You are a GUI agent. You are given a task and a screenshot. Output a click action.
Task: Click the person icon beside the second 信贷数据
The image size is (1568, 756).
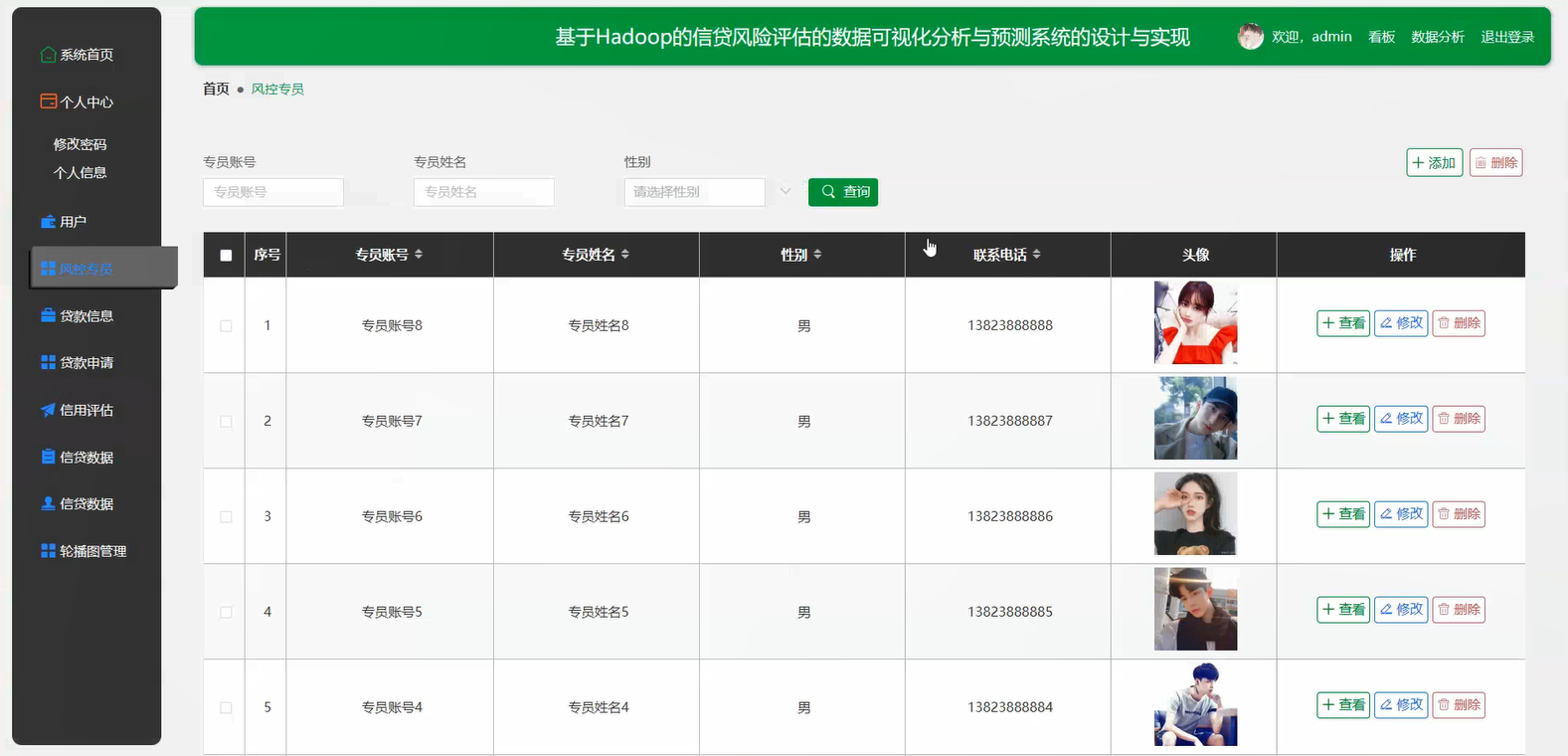pos(48,503)
